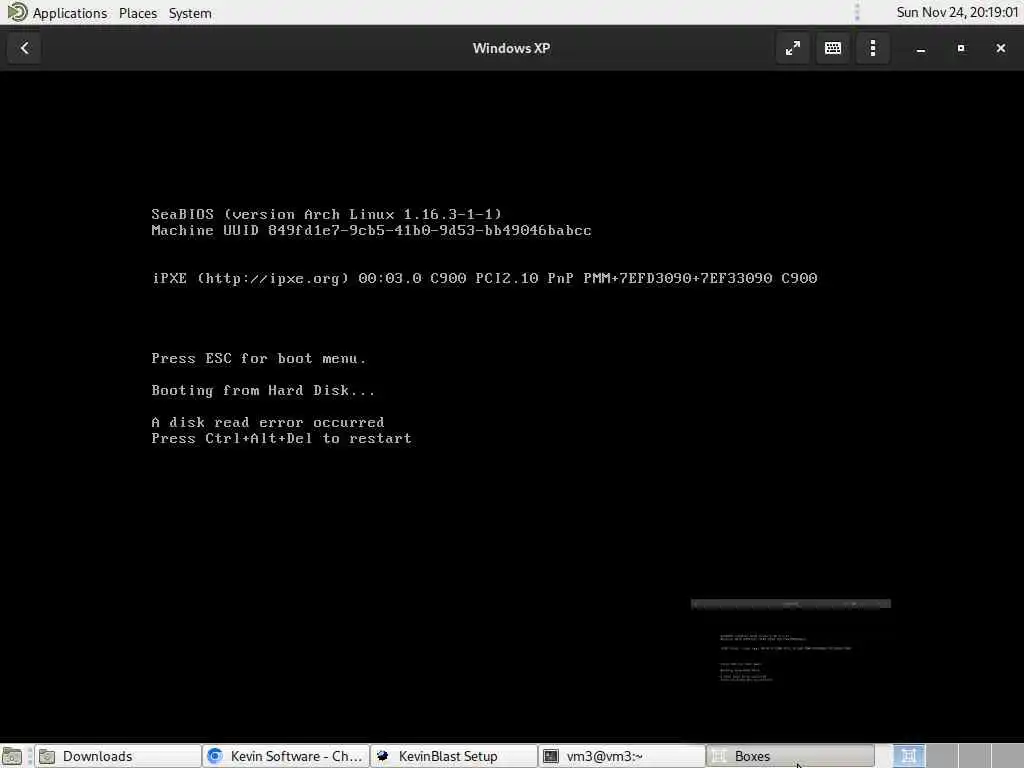Viewport: 1024px width, 768px height.
Task: Switch to the vm3@vm3 terminal window
Action: pos(622,756)
